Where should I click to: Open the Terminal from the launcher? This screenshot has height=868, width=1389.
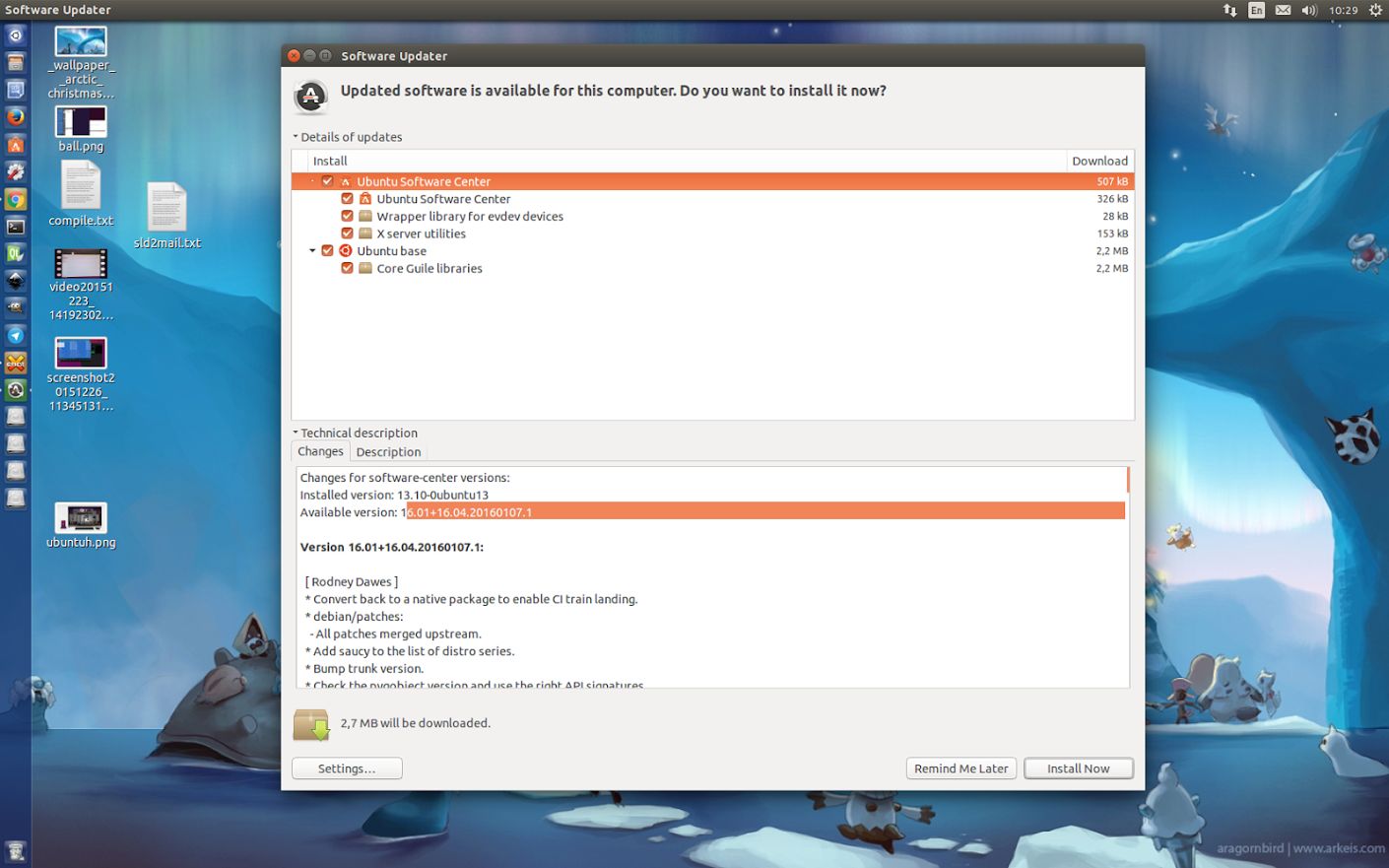pyautogui.click(x=15, y=227)
